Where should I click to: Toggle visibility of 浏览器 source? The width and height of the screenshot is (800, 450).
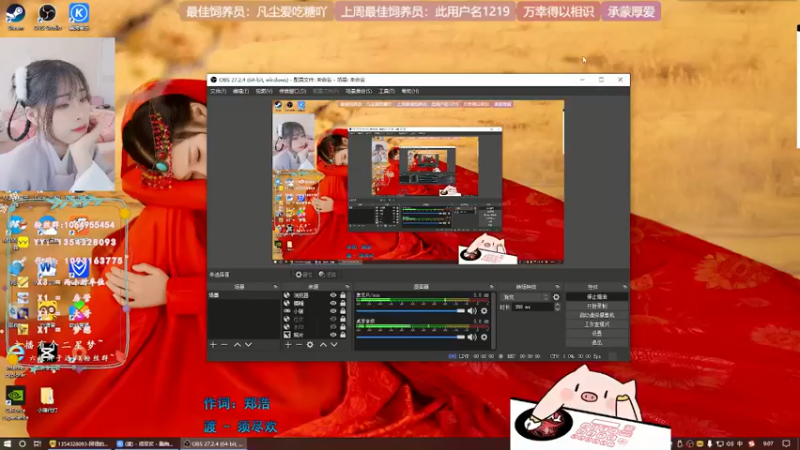pos(333,295)
